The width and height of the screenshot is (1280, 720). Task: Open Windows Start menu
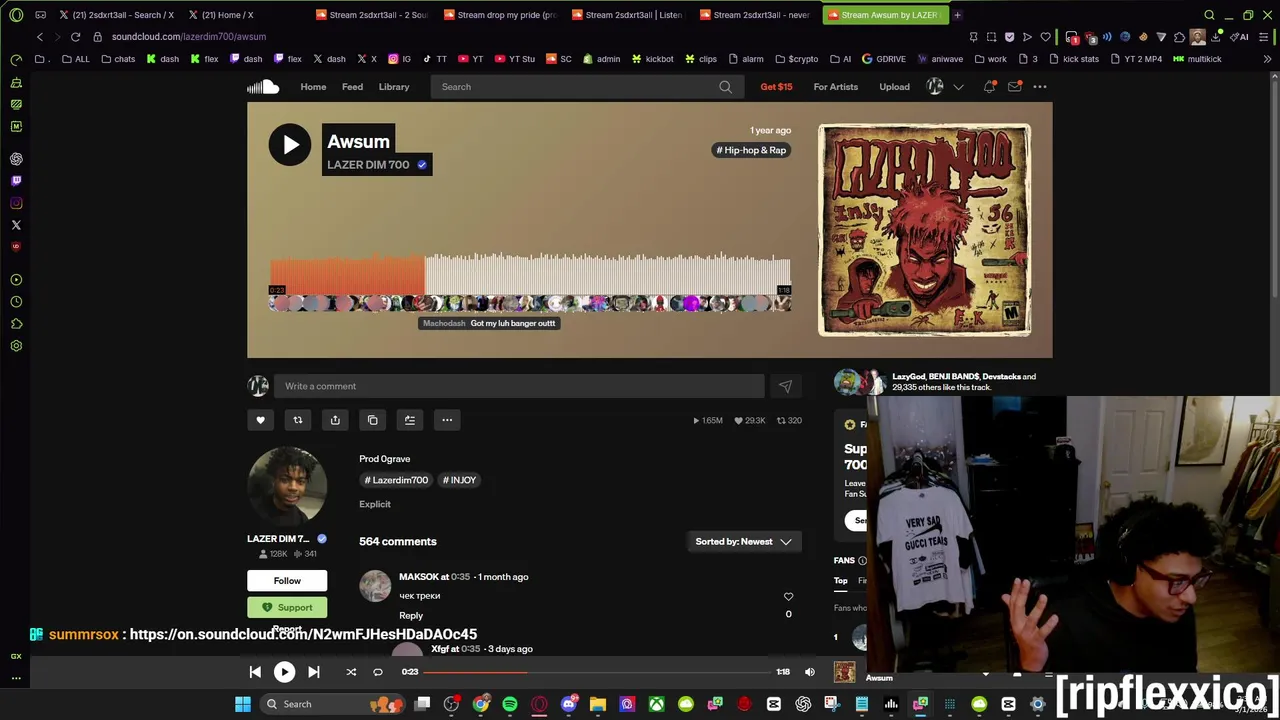242,704
